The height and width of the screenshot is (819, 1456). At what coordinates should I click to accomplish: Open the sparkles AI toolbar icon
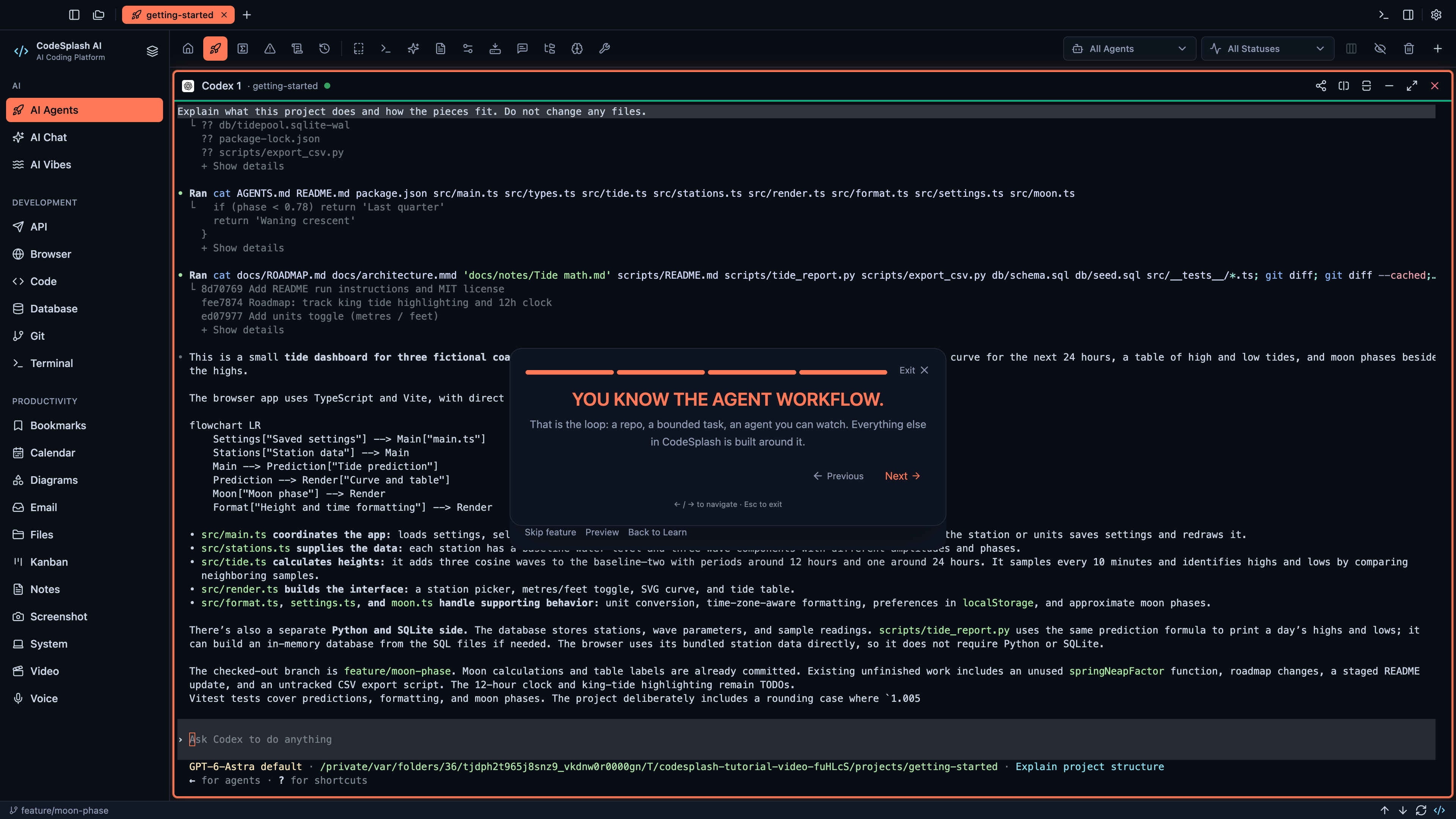[413, 49]
